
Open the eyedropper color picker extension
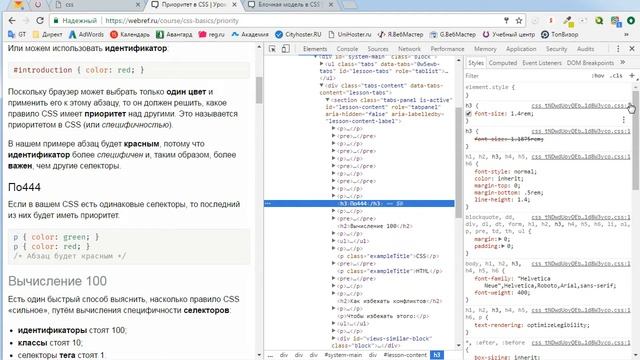567,20
